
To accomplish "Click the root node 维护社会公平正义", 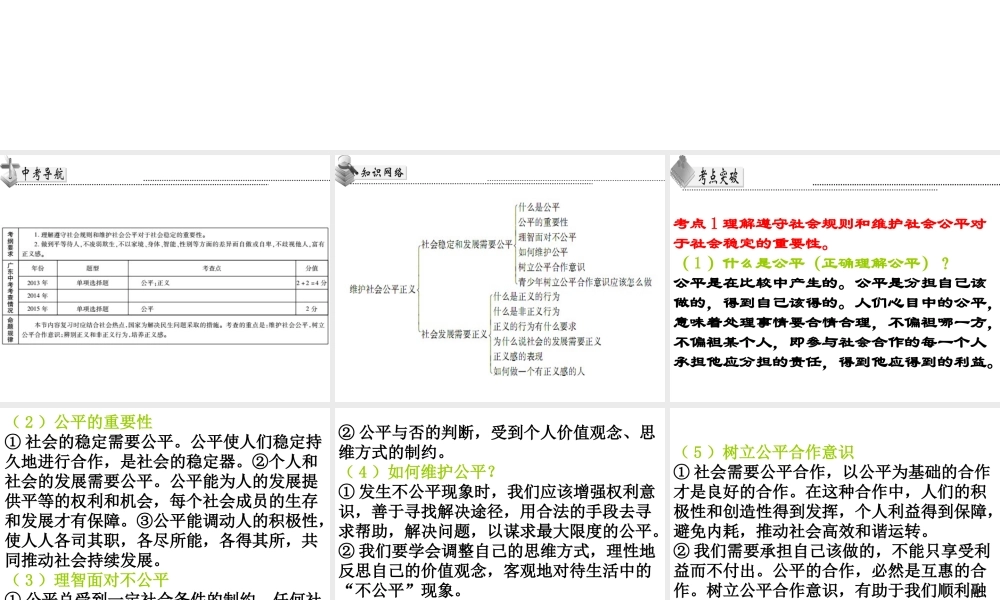I will 383,289.
